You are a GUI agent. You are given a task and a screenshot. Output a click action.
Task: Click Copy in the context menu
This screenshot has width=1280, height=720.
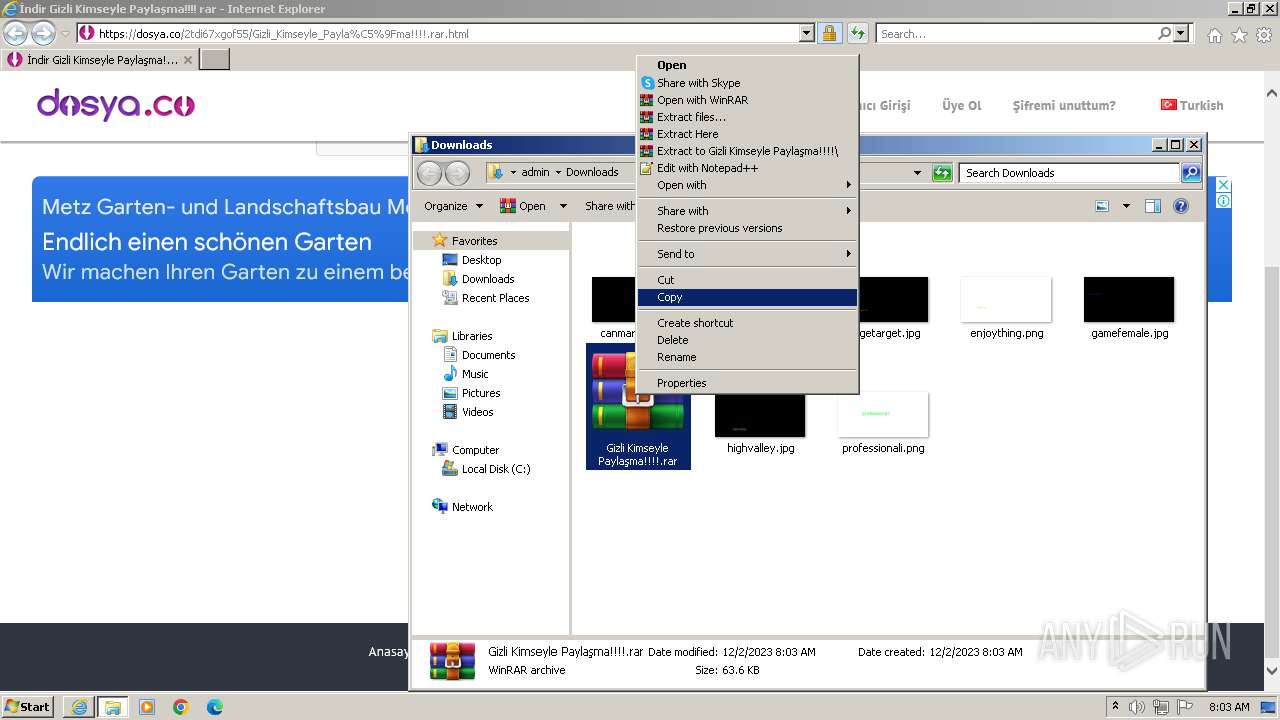coord(747,297)
